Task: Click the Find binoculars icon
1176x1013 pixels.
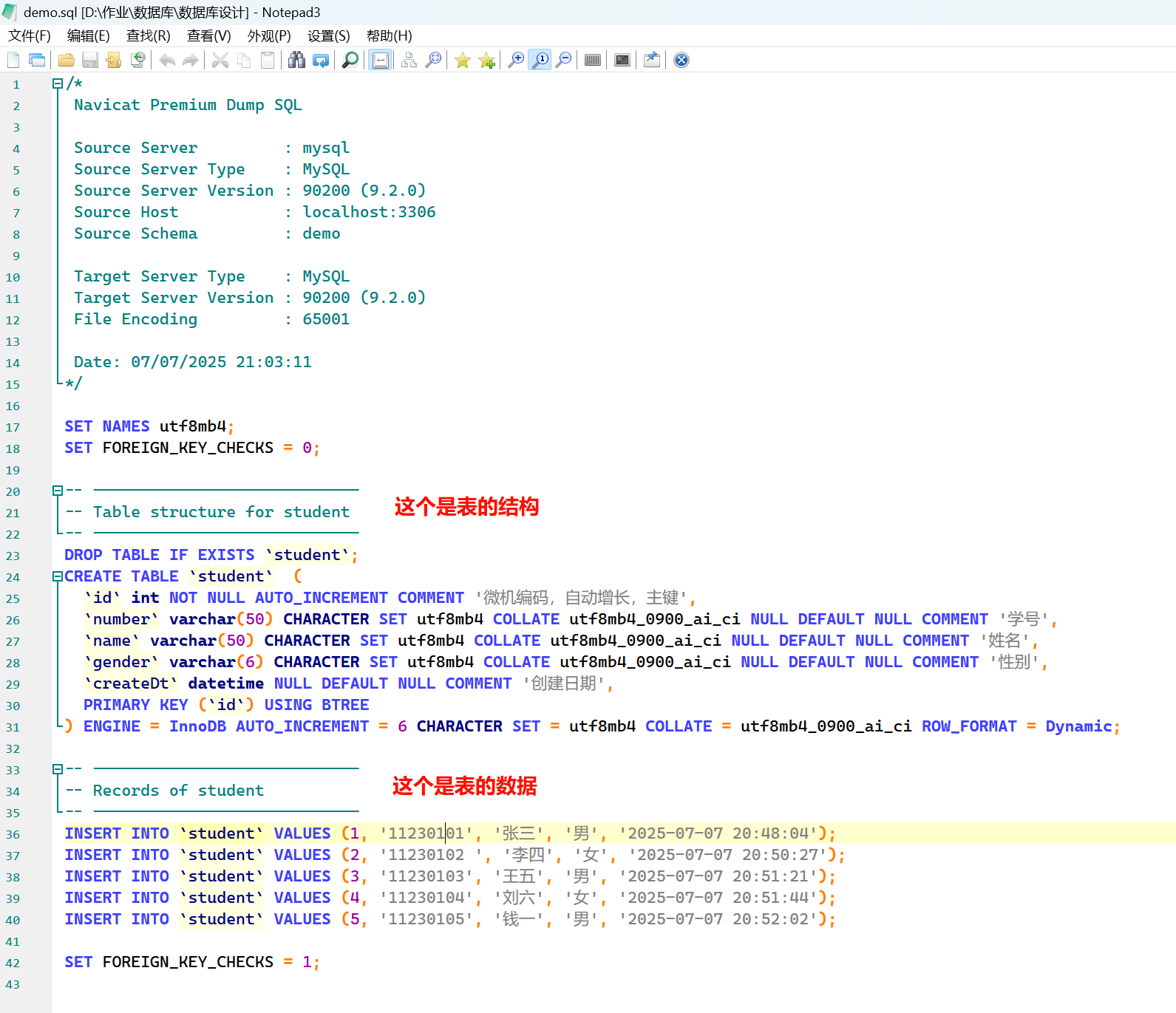Action: pos(296,60)
